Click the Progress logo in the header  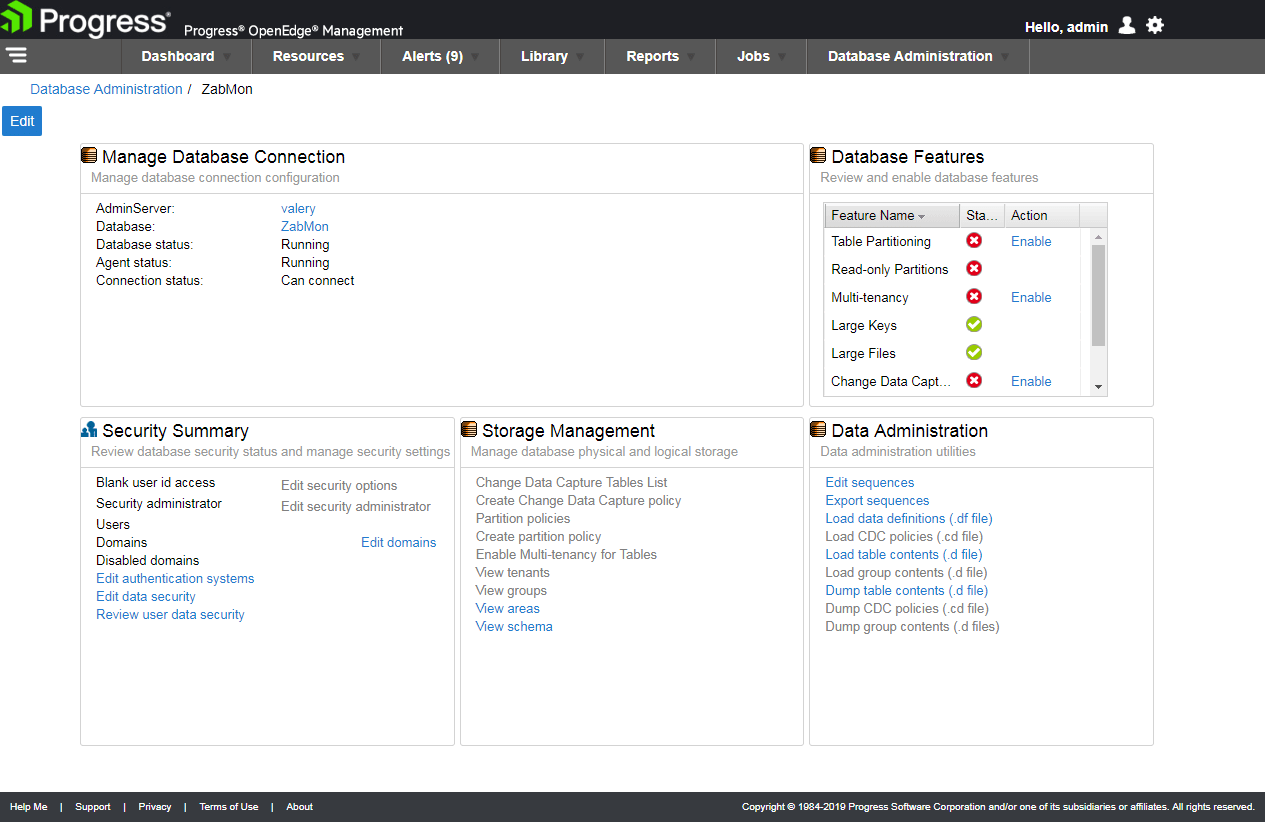[x=86, y=19]
